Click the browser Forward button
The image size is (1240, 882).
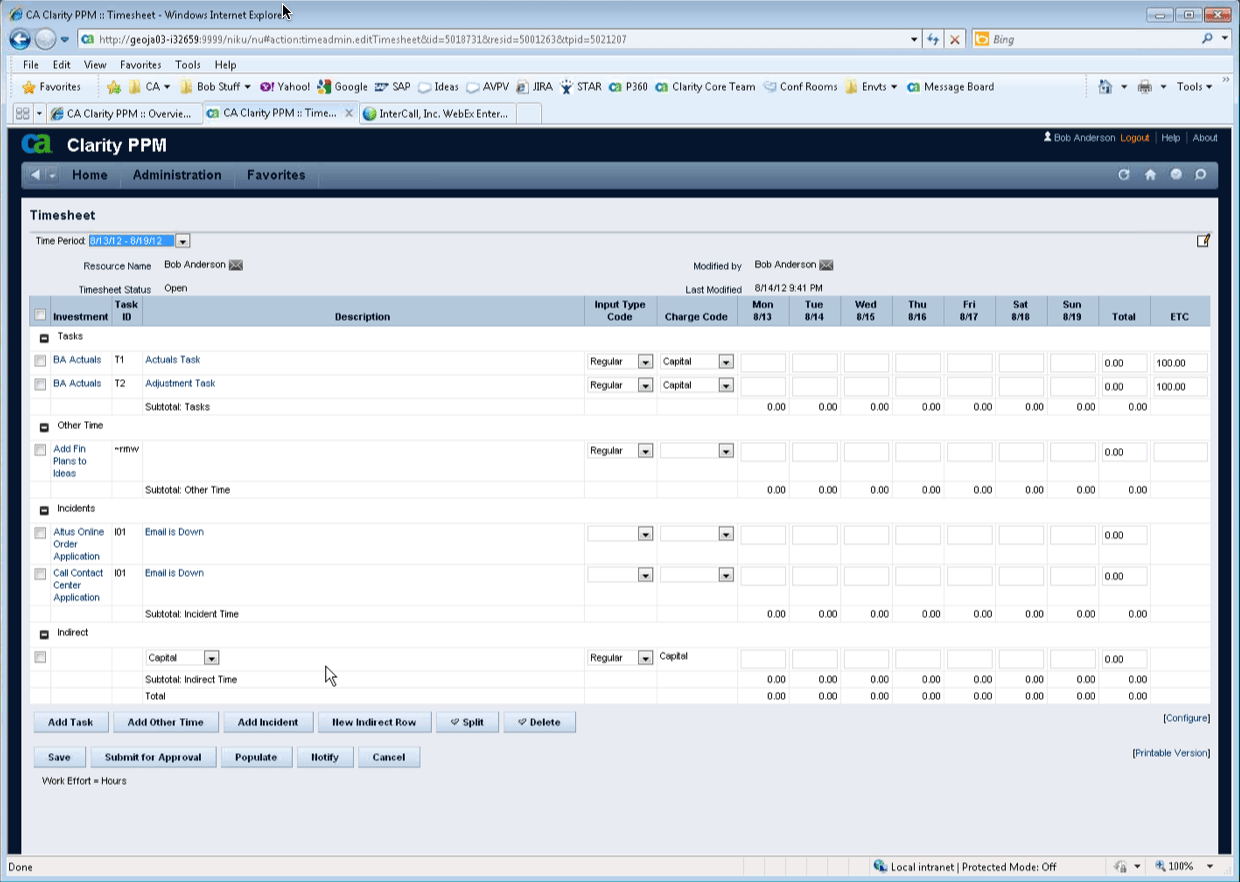45,40
